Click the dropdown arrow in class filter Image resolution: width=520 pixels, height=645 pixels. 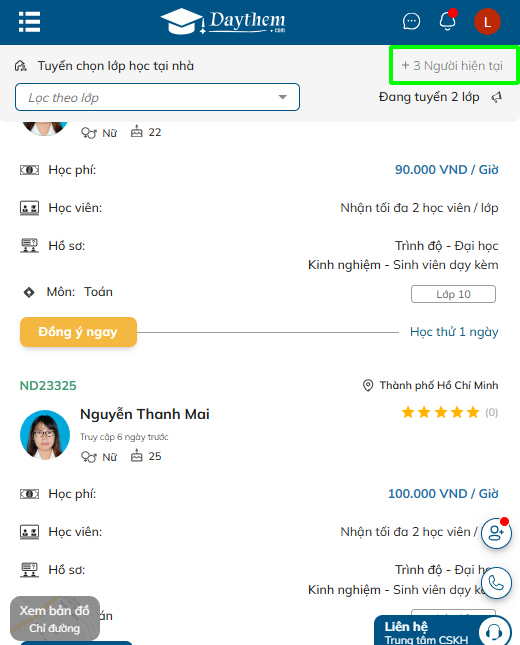point(282,97)
